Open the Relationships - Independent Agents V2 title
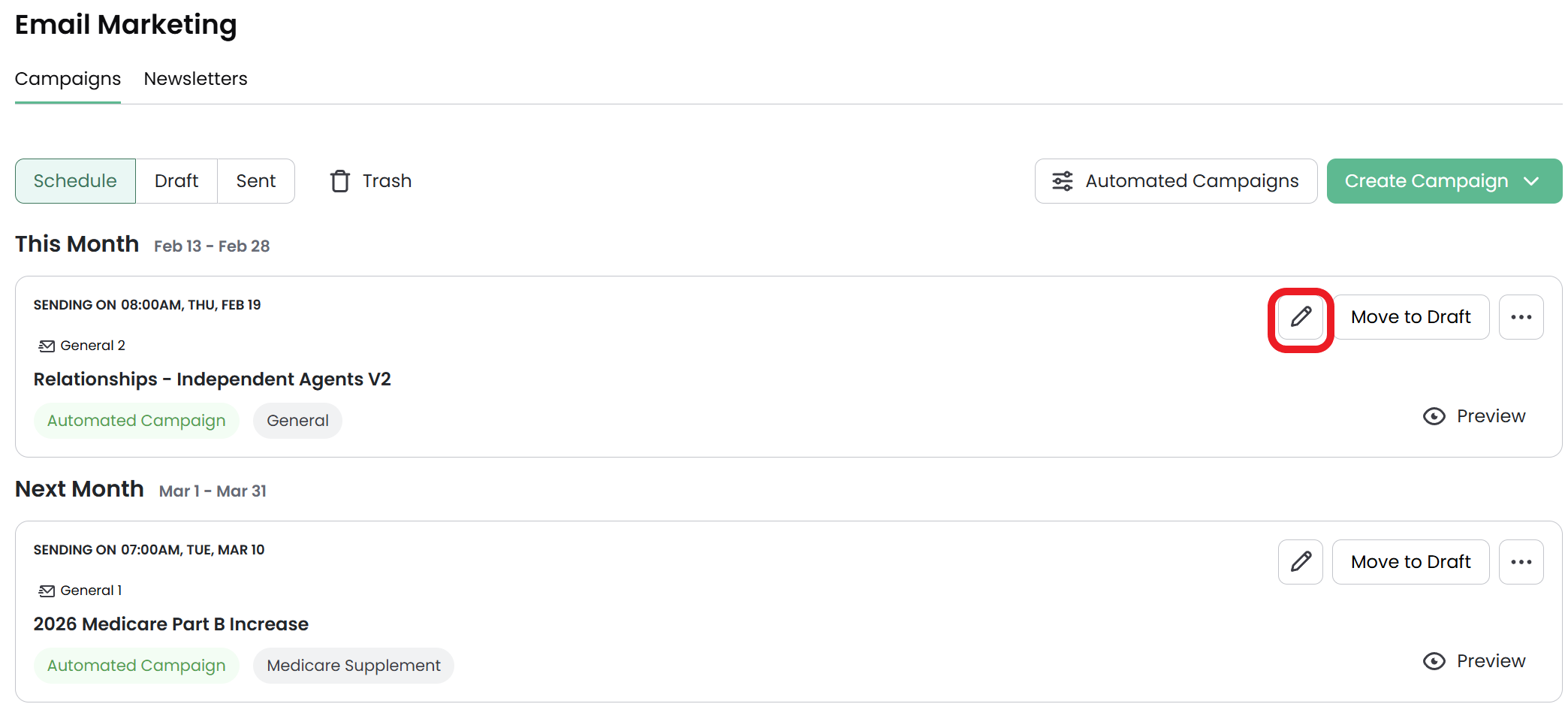Viewport: 1568px width, 713px height. coord(213,379)
